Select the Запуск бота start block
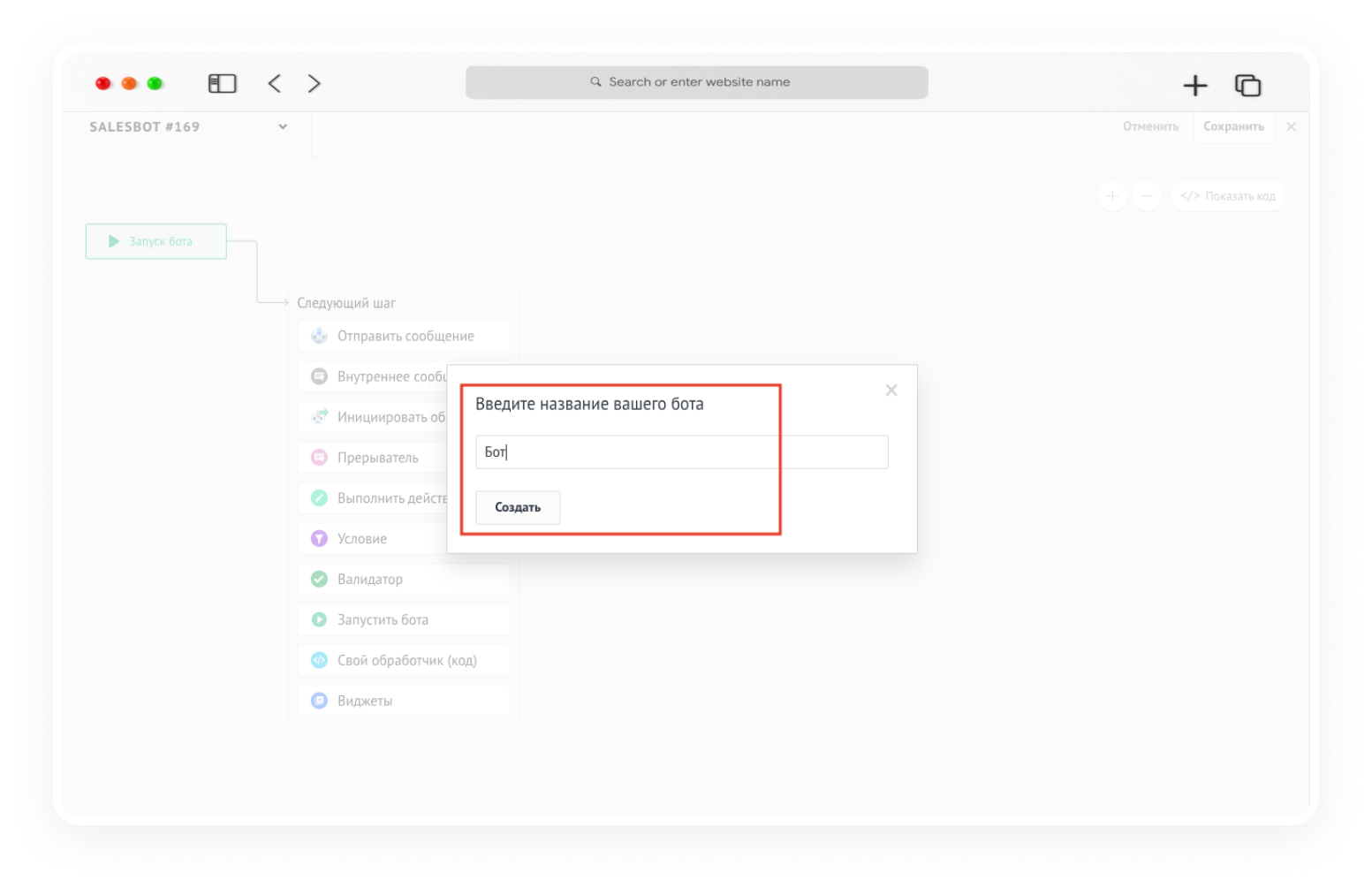Image resolution: width=1372 pixels, height=888 pixels. pos(156,241)
